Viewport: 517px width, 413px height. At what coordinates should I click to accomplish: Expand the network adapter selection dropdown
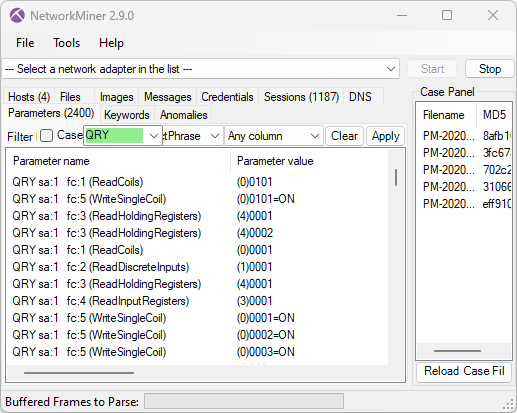(391, 69)
